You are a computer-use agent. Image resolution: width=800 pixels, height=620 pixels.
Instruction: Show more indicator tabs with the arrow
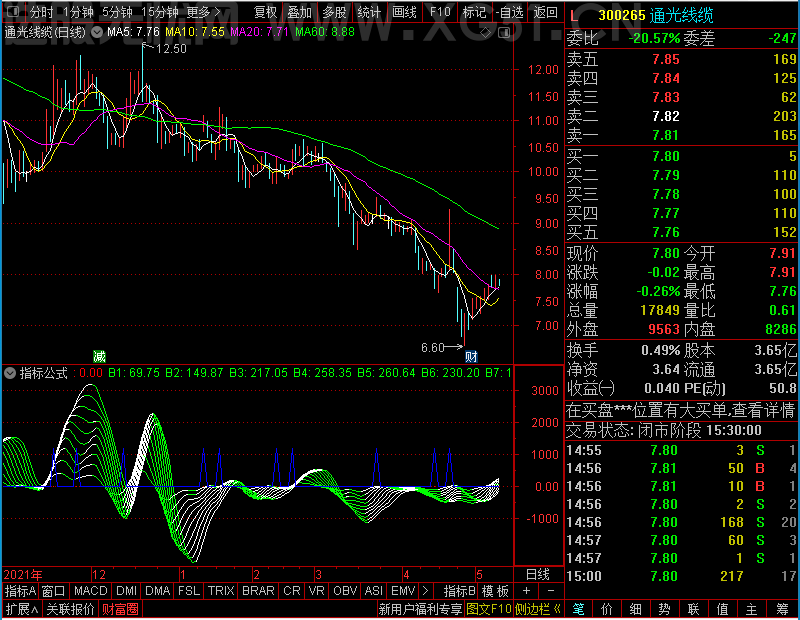(425, 591)
